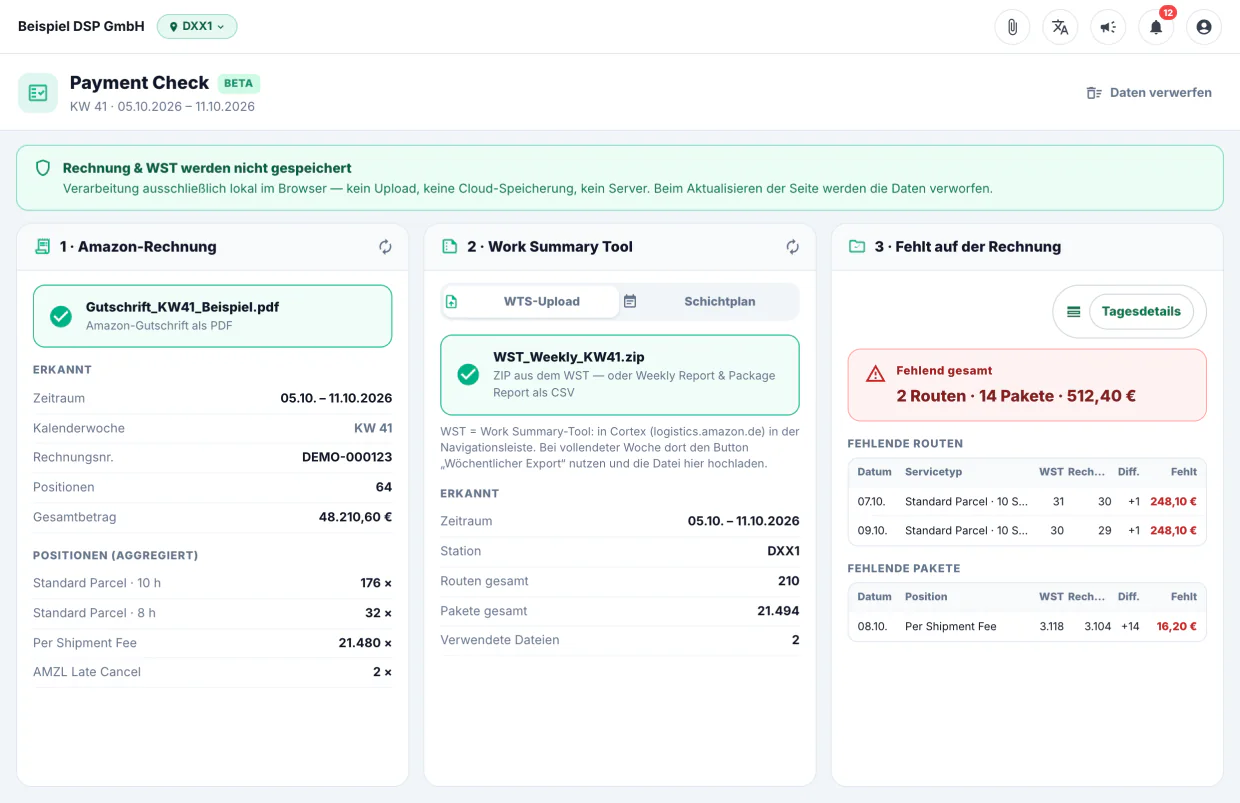Click the Beispiel DSP GmbH company name
Image resolution: width=1240 pixels, height=803 pixels.
81,27
